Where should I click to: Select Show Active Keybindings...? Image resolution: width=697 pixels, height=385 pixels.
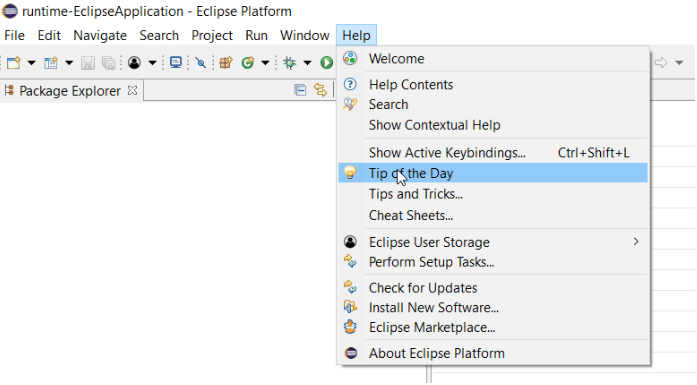pos(493,153)
